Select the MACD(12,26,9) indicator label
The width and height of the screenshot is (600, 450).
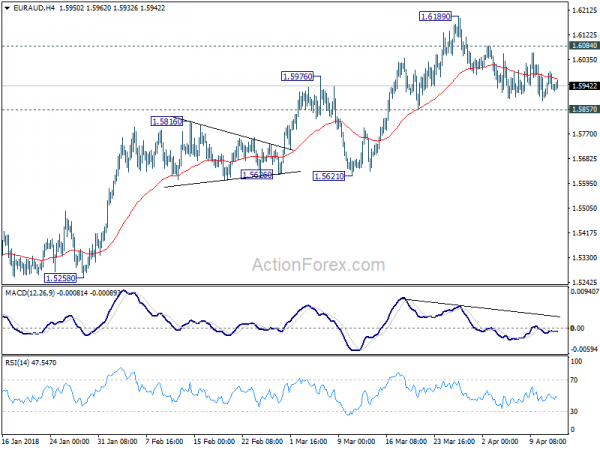pyautogui.click(x=30, y=293)
